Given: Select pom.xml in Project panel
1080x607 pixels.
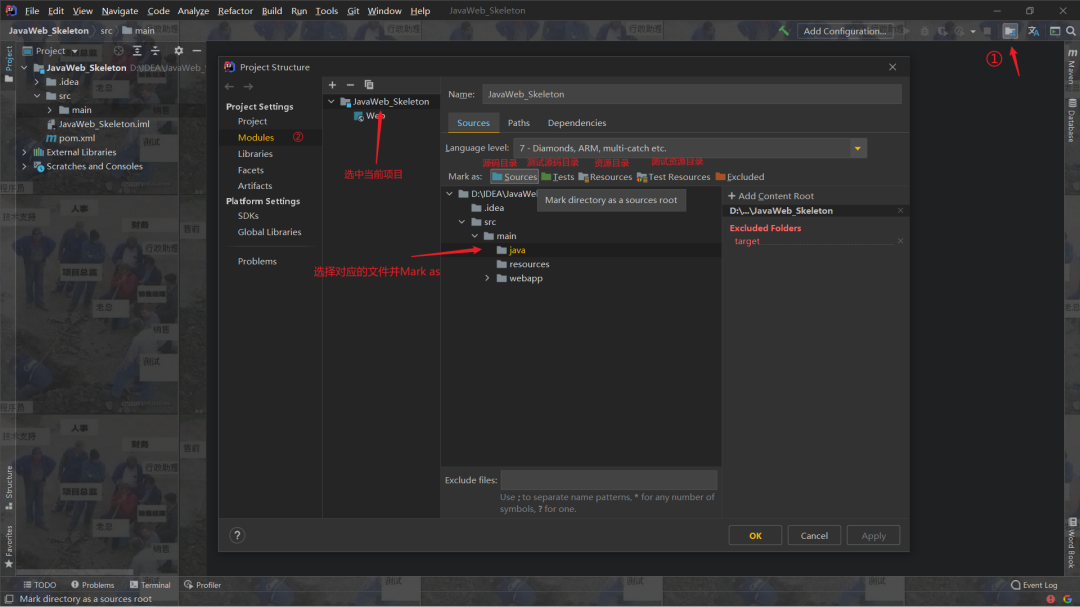Looking at the screenshot, I should 76,138.
